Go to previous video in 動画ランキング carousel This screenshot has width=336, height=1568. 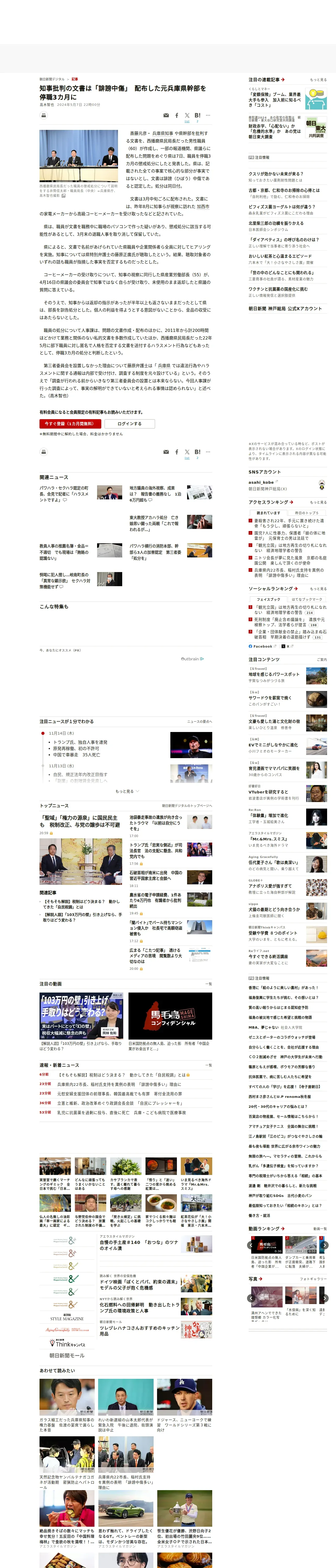coord(251,1246)
